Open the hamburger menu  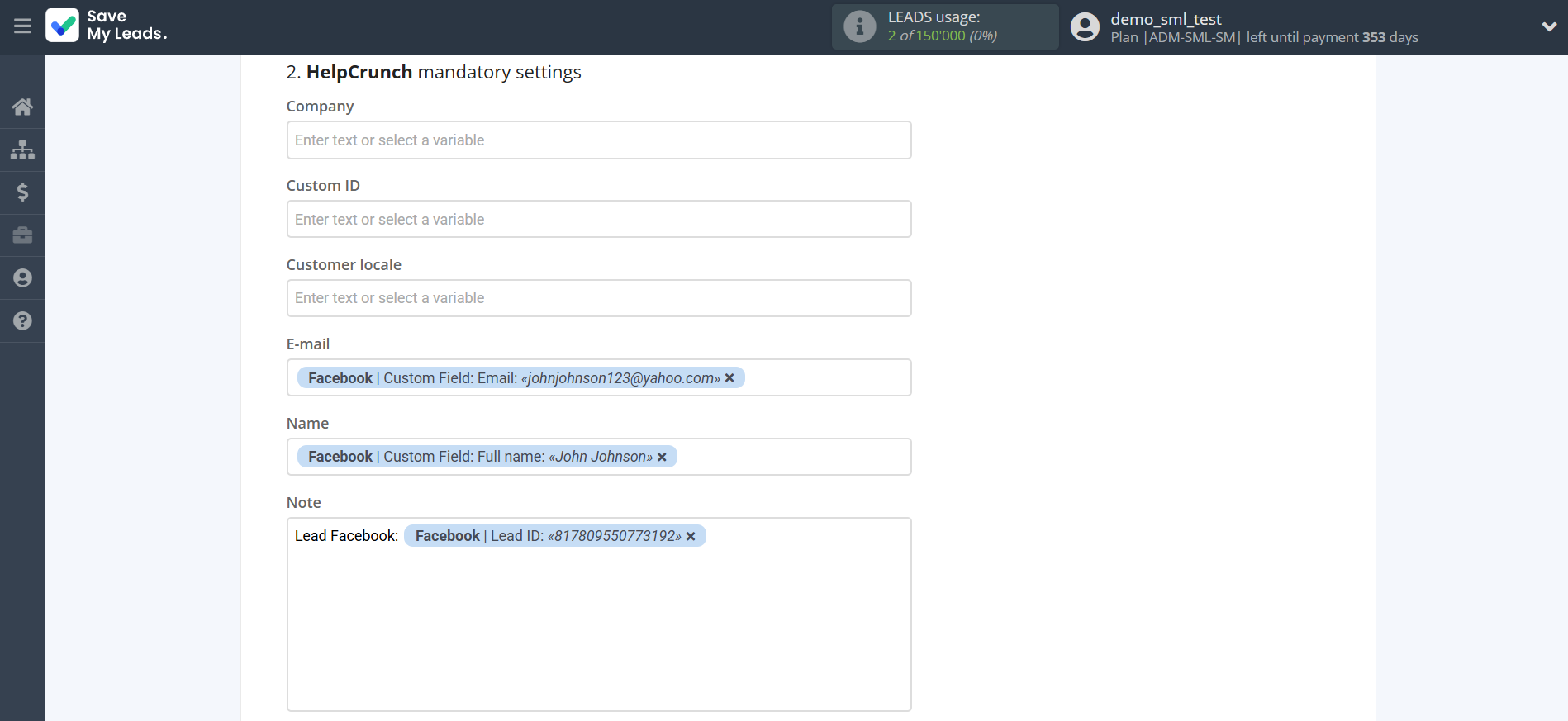coord(22,26)
